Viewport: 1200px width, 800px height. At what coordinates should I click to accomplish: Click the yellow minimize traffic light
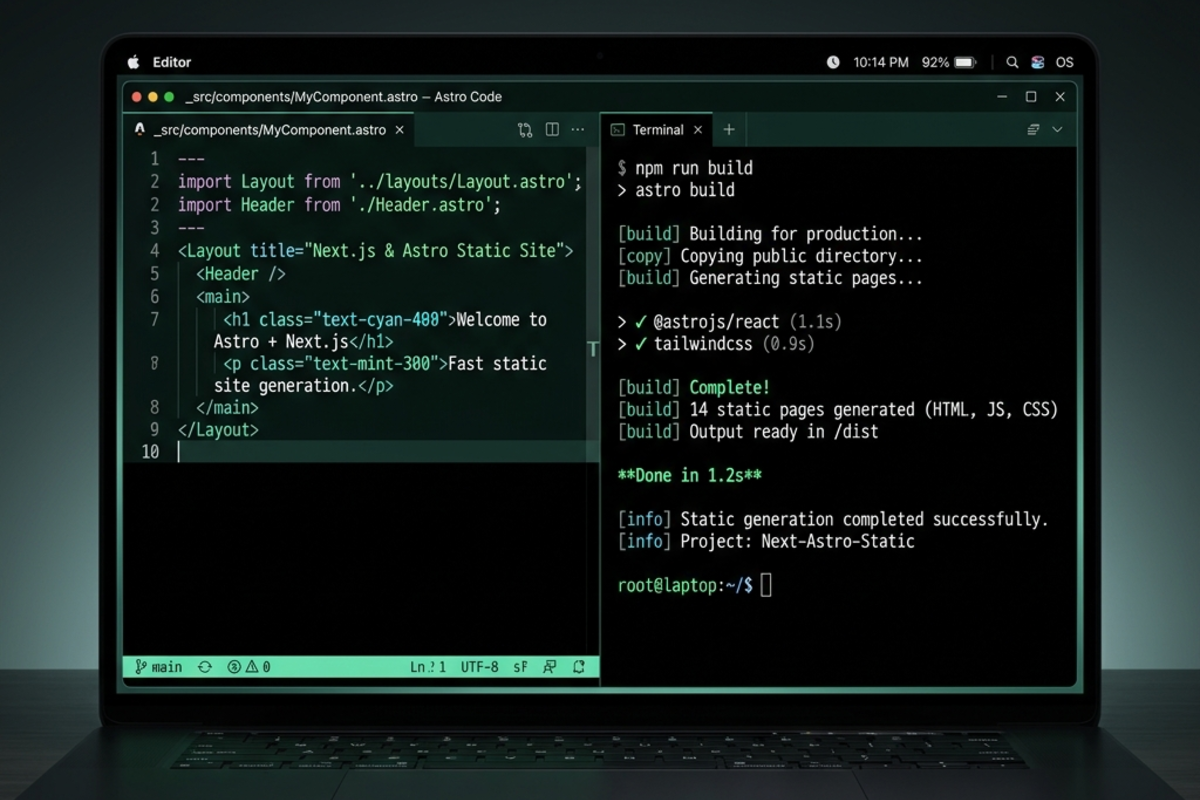(153, 97)
